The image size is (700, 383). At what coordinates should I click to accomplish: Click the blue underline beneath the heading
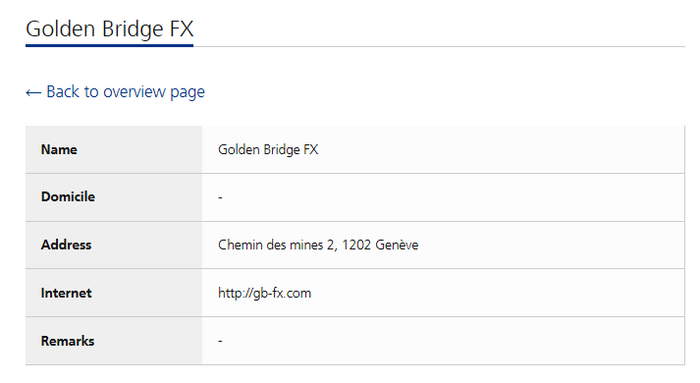[109, 45]
